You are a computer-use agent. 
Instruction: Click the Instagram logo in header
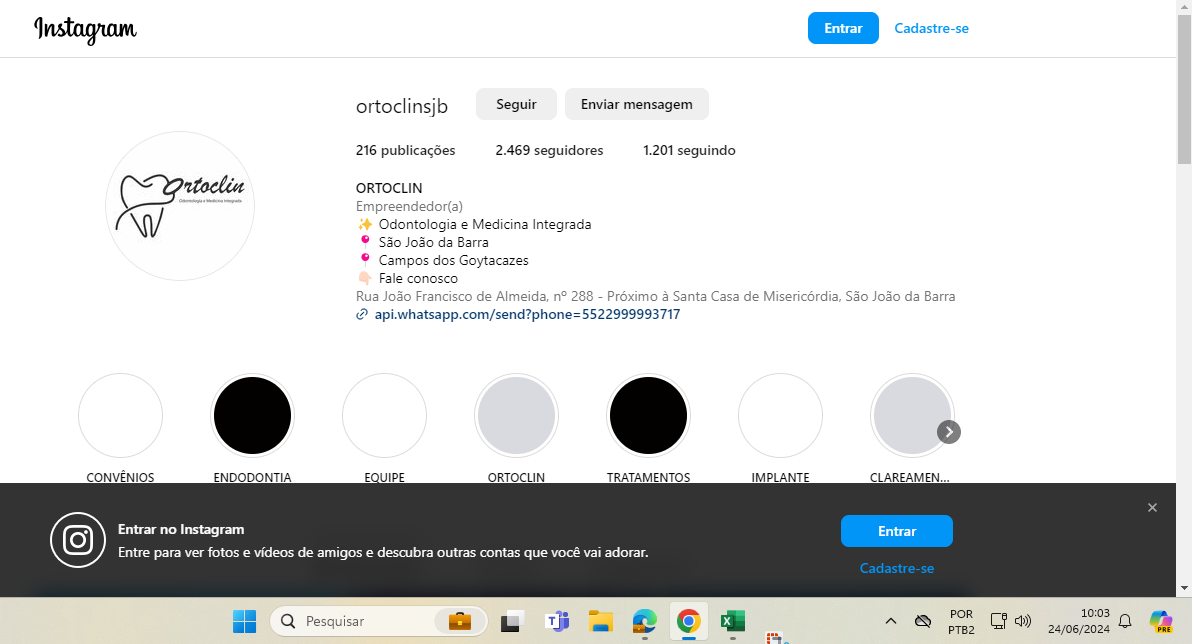(x=85, y=30)
